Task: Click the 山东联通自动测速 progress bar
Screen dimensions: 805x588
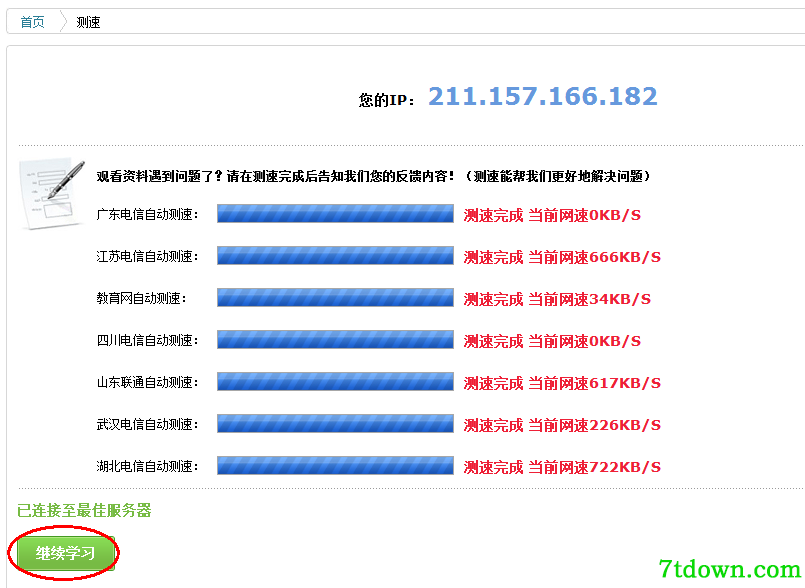Action: click(x=335, y=382)
